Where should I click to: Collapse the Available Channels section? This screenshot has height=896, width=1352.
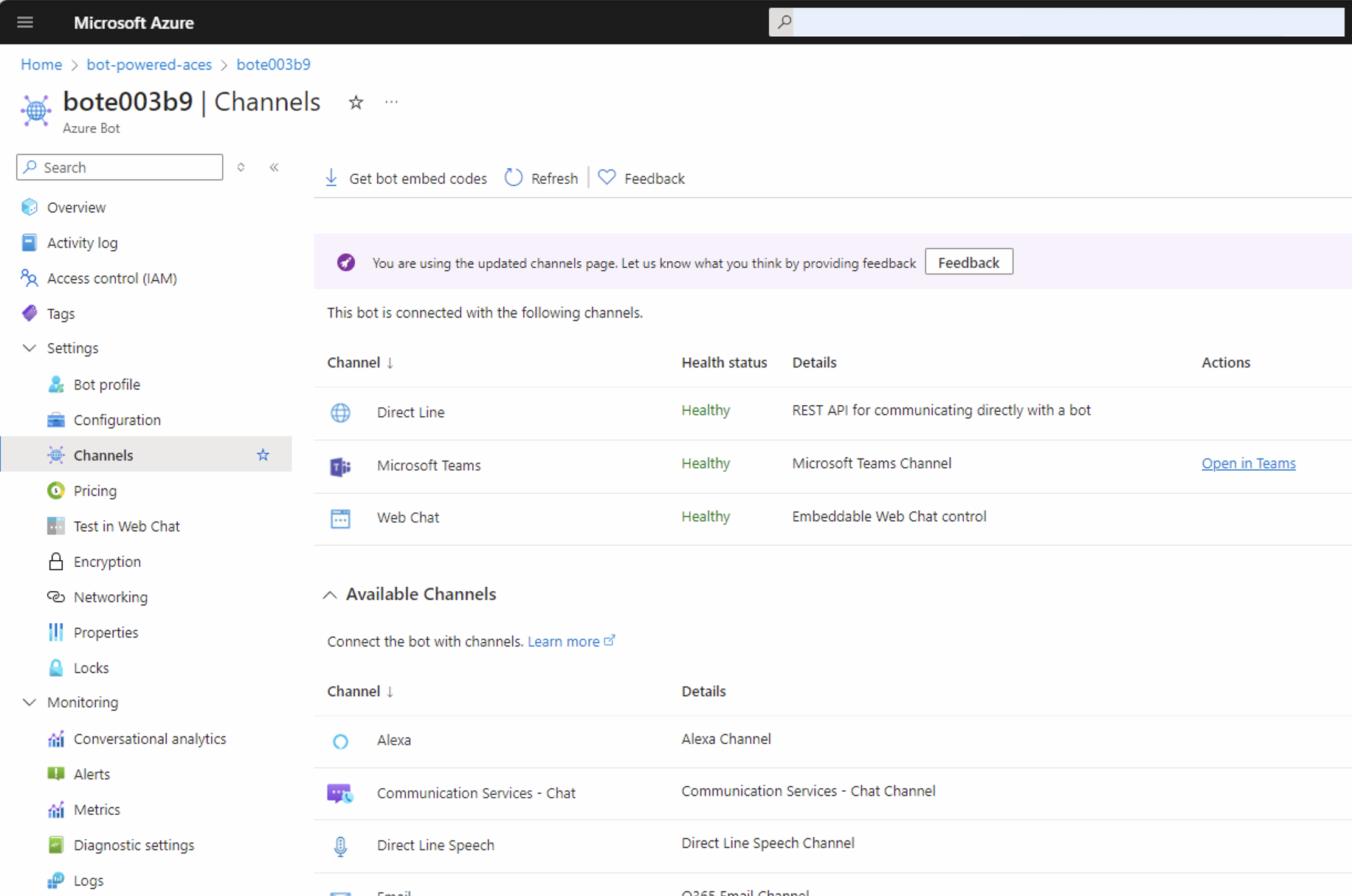[x=330, y=594]
